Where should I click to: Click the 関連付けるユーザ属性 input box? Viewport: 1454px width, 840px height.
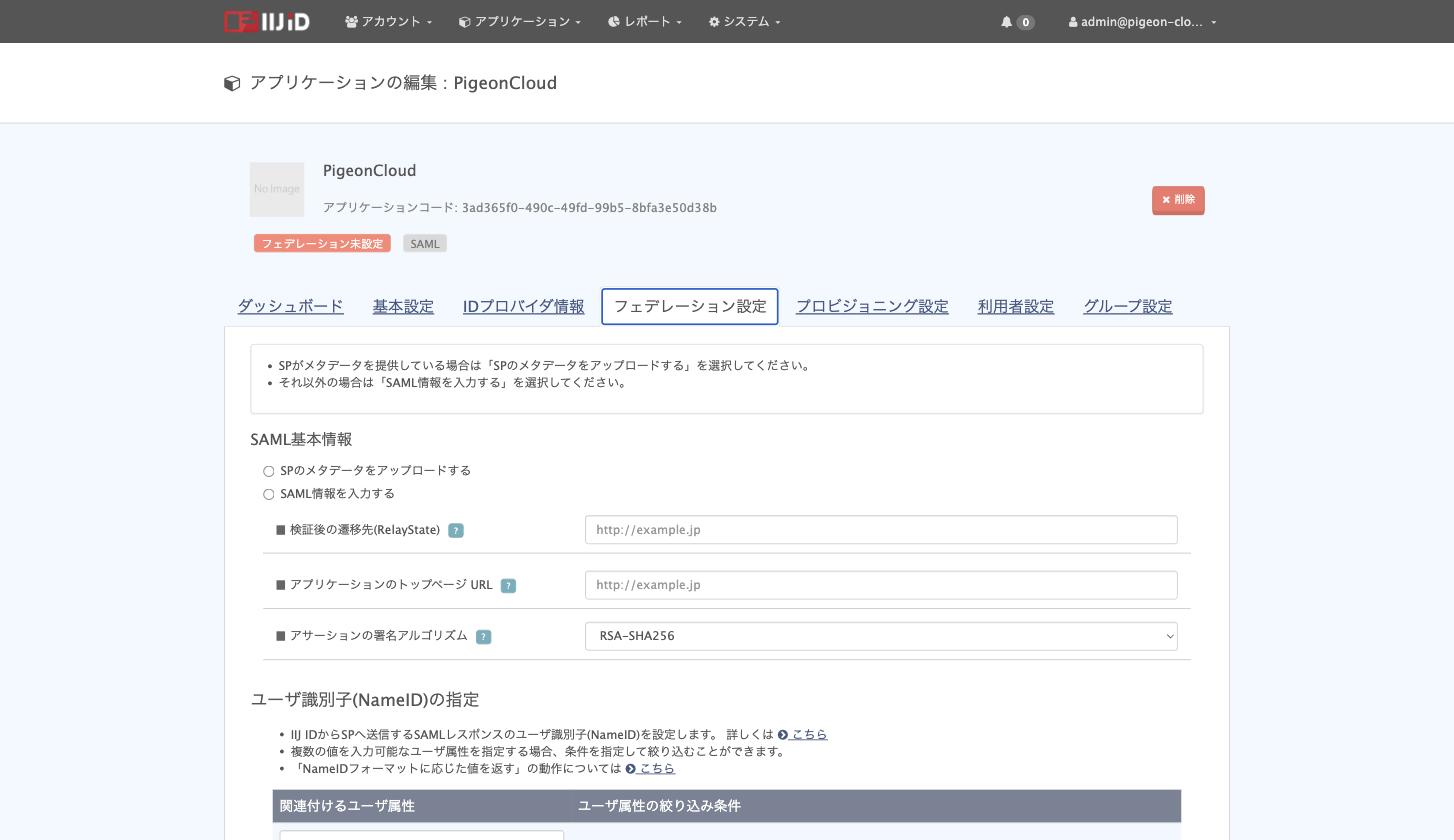422,835
